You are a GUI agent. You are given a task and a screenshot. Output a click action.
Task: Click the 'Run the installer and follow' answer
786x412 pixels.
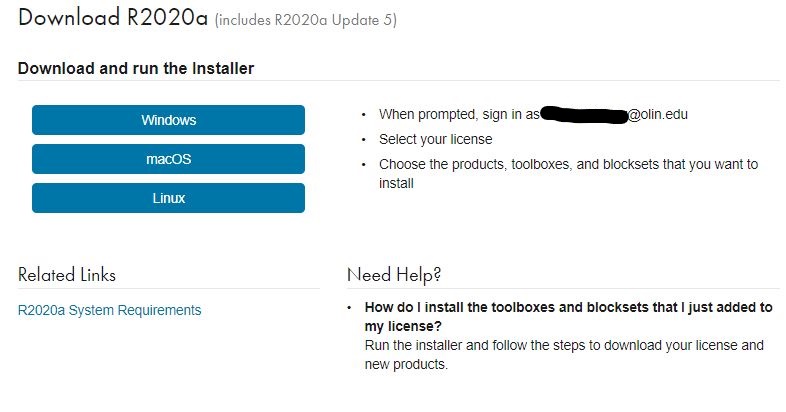pyautogui.click(x=564, y=354)
